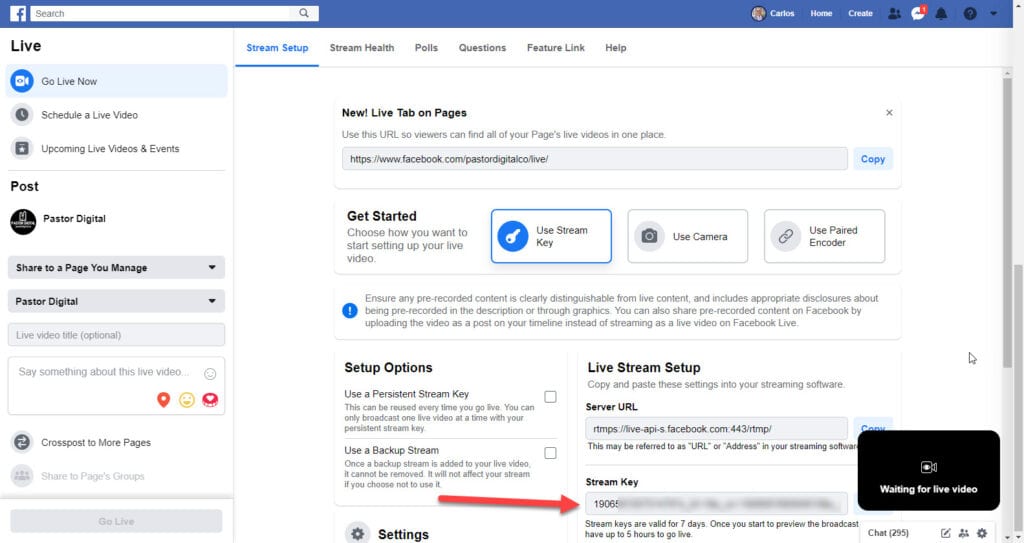Open the Questions tab

click(482, 48)
